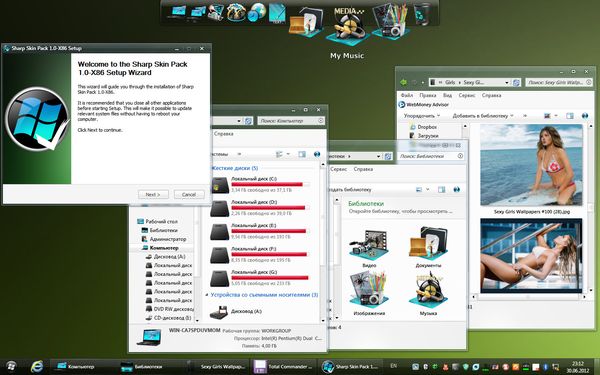Screen dimensions: 600x375
Task: Select Администратор in the navigation tree
Action: pyautogui.click(x=164, y=239)
